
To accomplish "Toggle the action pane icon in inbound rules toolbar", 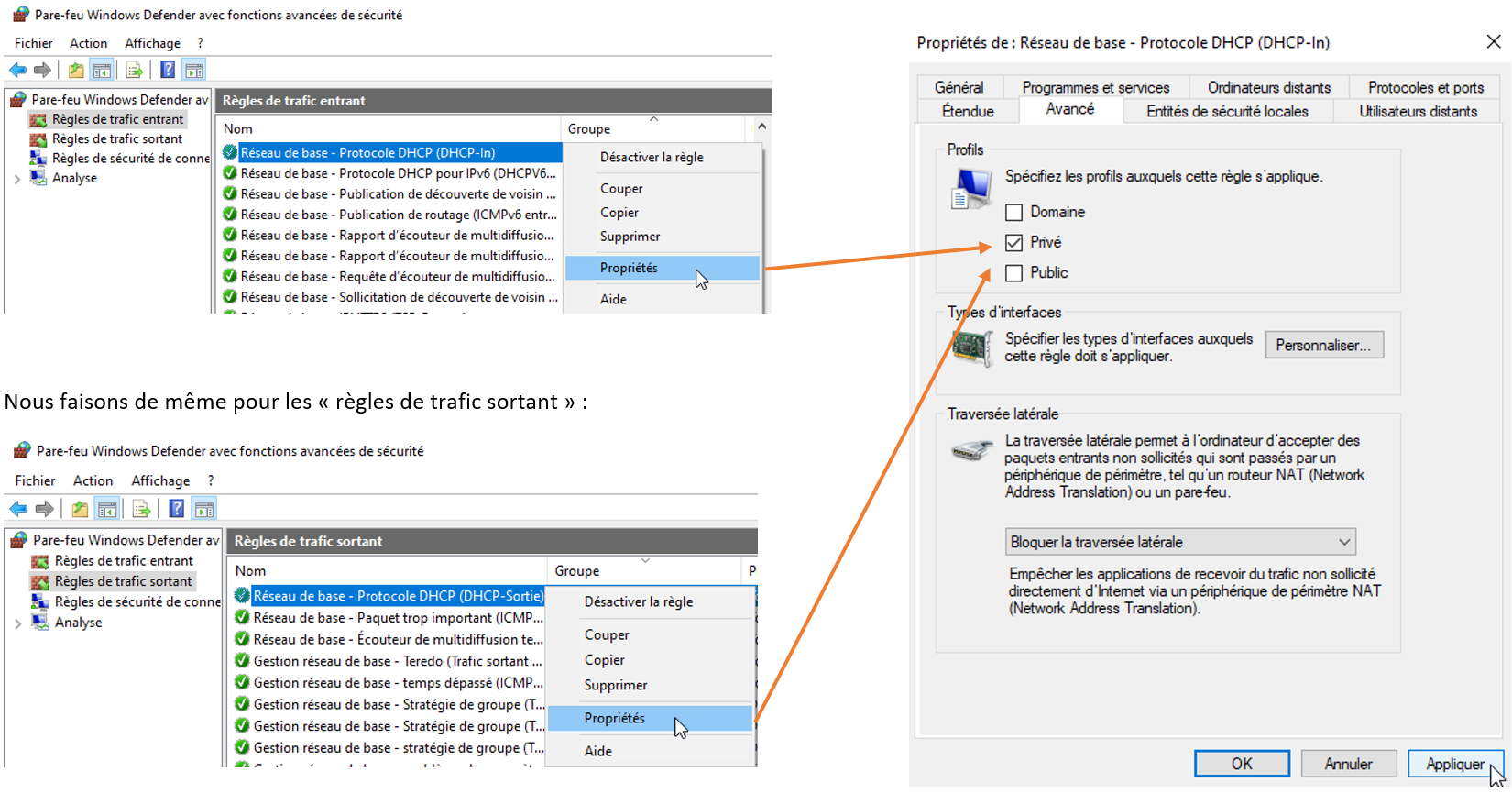I will pyautogui.click(x=194, y=70).
